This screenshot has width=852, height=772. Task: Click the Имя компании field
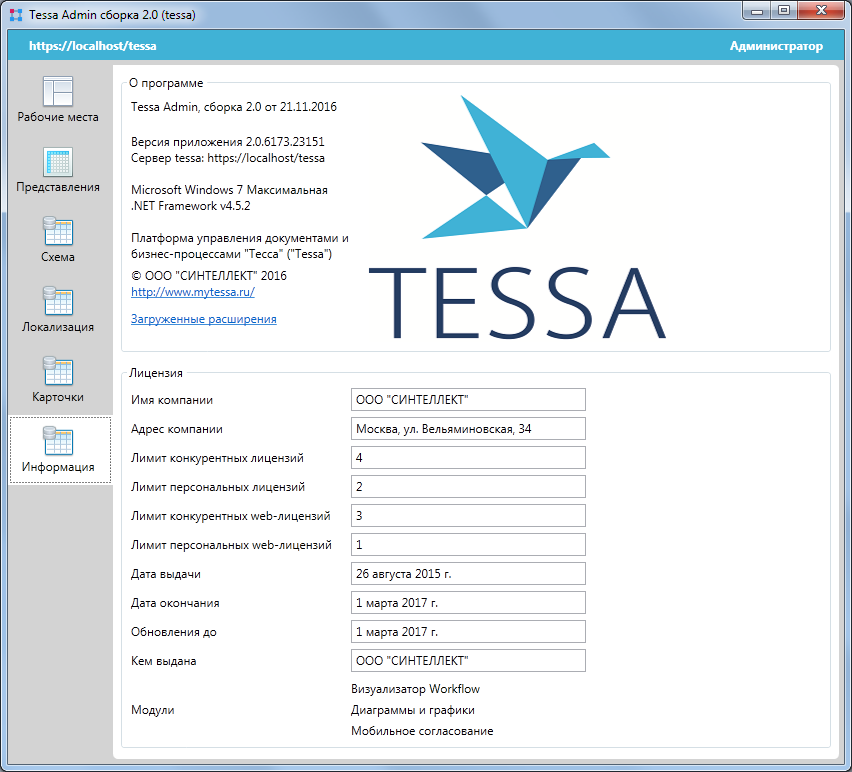click(468, 400)
